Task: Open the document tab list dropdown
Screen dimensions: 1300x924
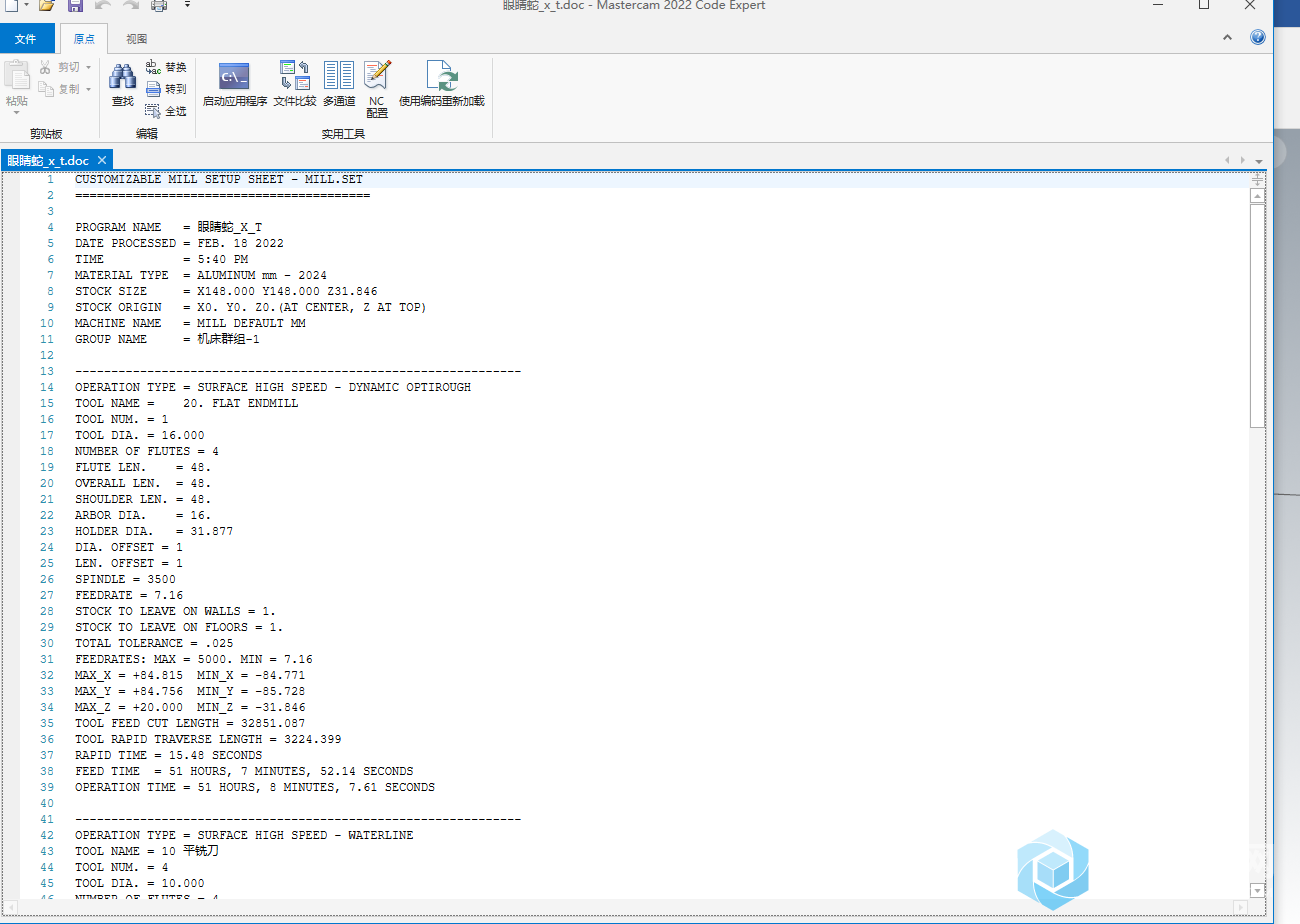Action: [x=1258, y=161]
